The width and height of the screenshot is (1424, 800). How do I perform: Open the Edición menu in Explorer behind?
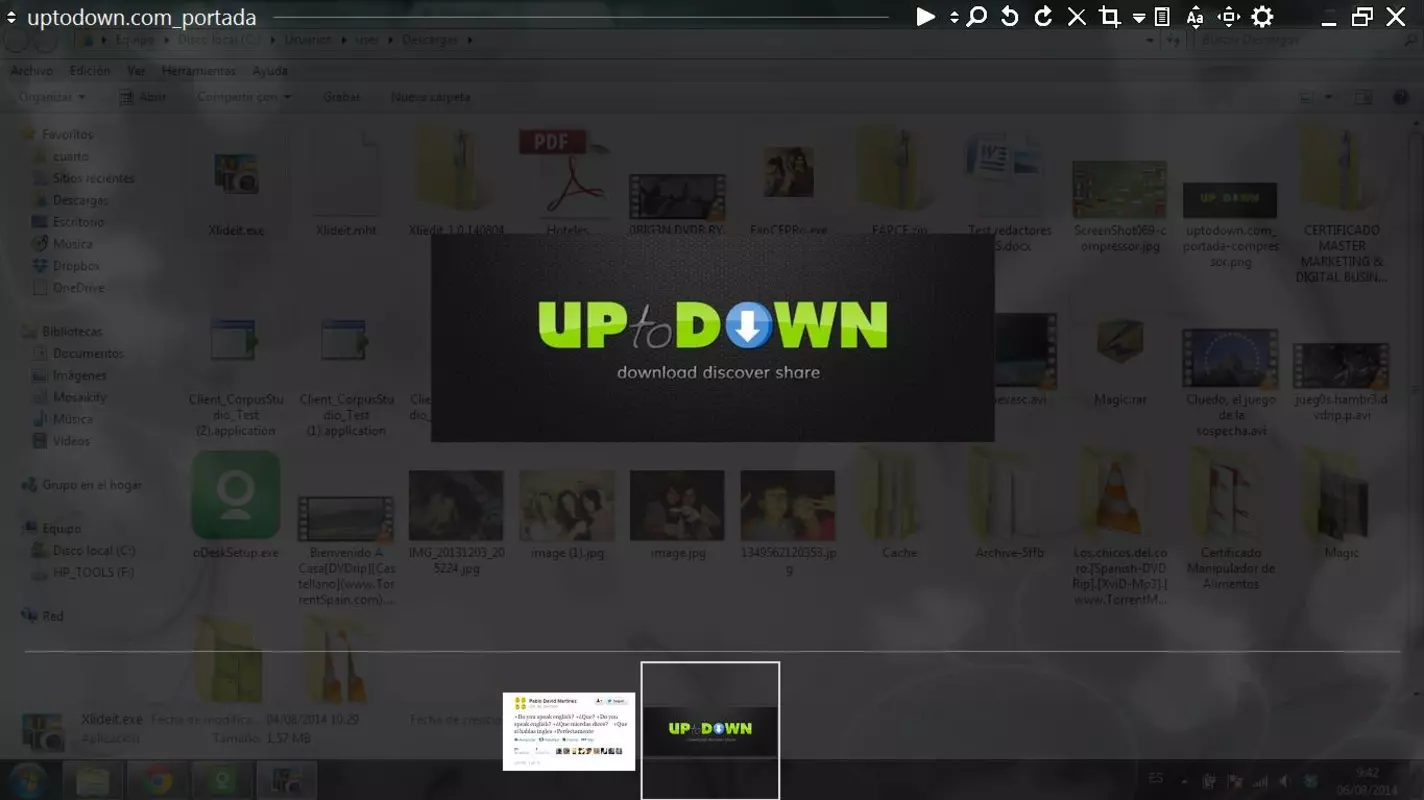tap(90, 71)
